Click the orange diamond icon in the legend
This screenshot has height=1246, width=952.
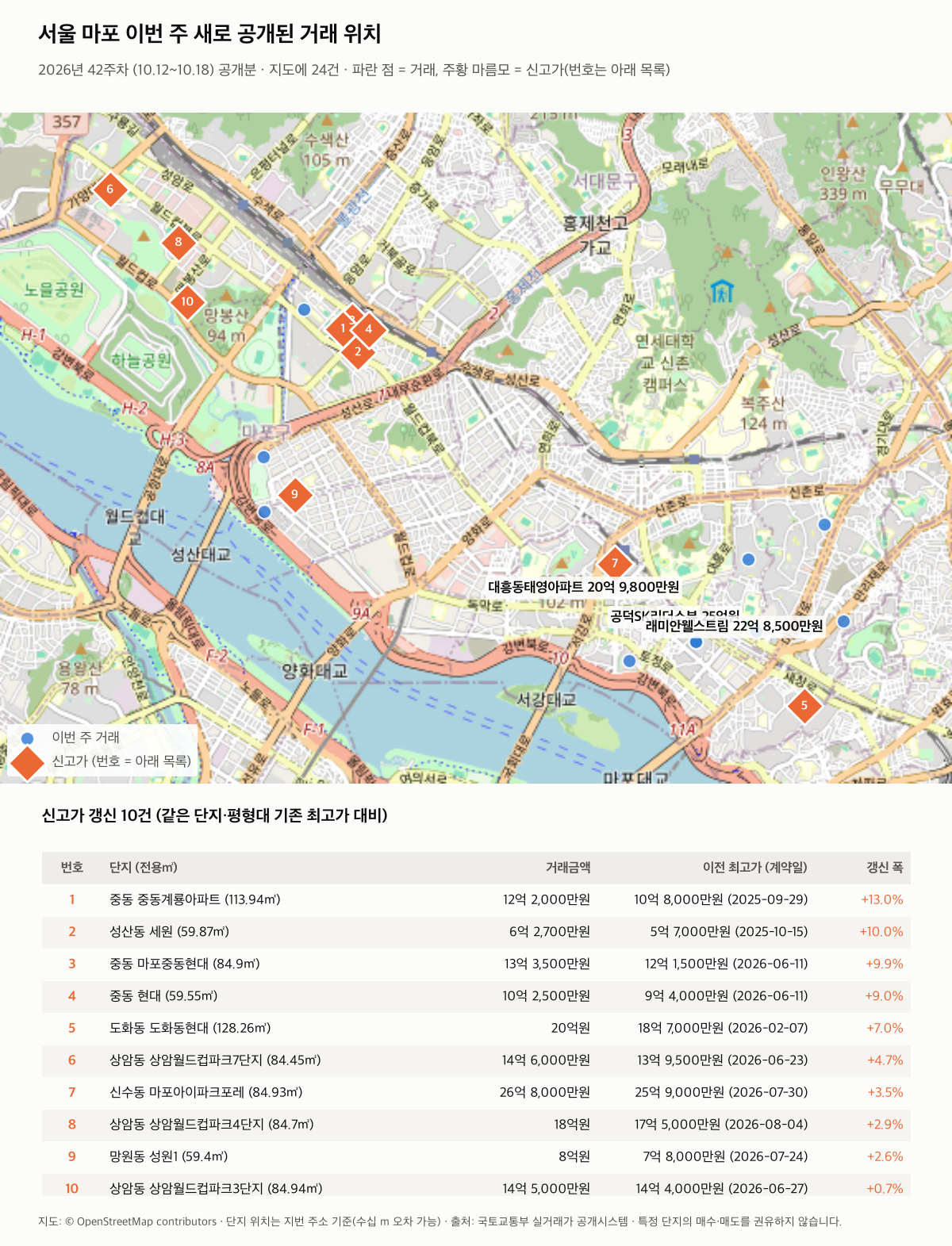27,761
